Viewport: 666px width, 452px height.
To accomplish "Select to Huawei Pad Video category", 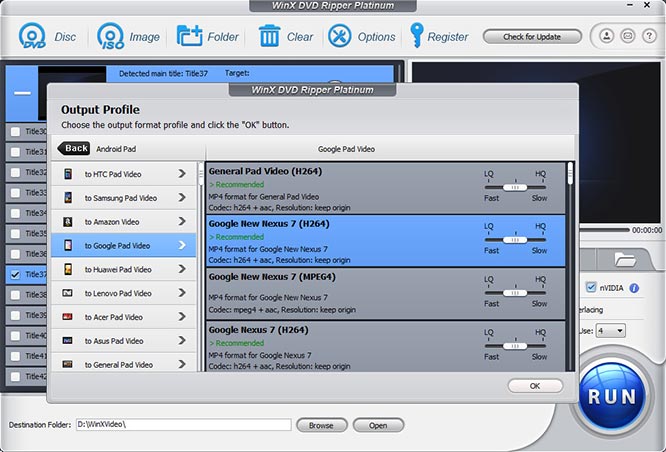I will pos(124,269).
